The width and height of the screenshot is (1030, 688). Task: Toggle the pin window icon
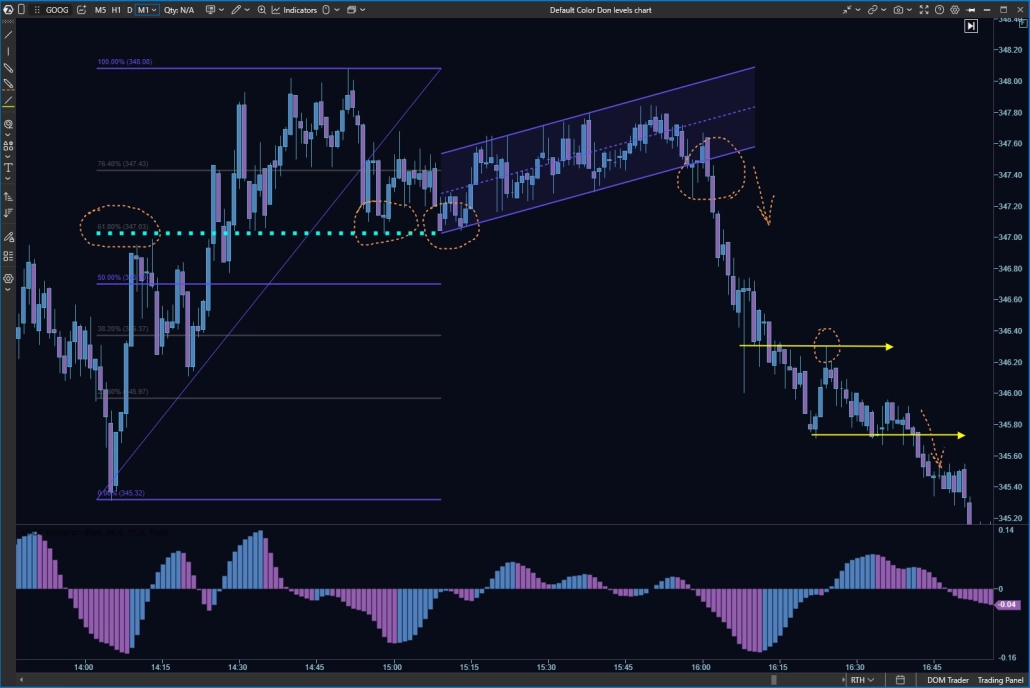[x=971, y=10]
